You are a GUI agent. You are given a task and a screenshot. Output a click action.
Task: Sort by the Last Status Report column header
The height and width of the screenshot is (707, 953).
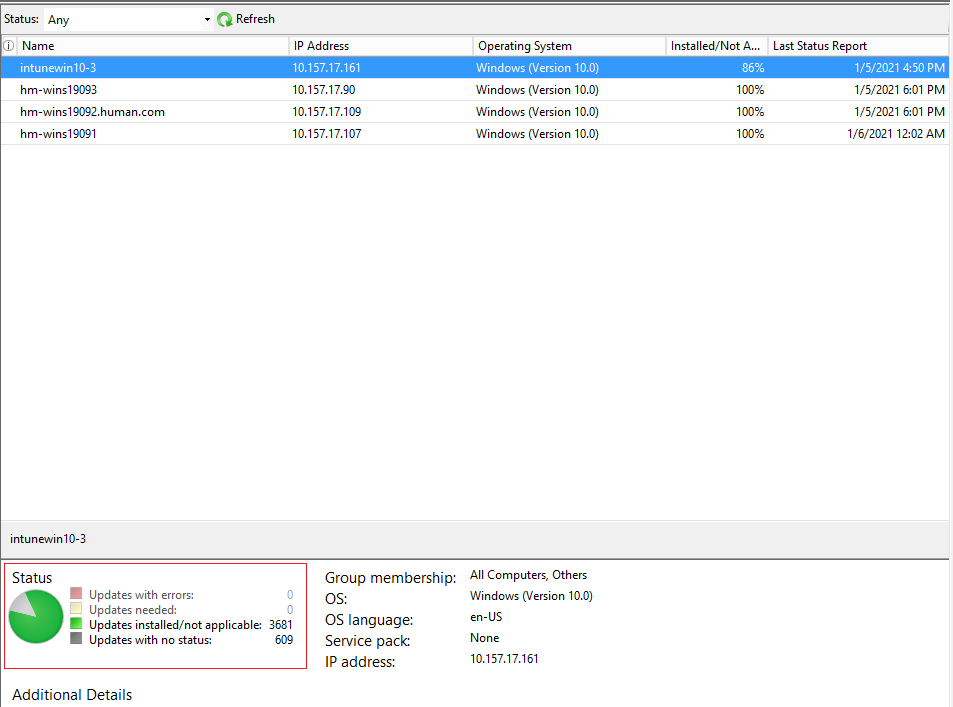(x=820, y=45)
